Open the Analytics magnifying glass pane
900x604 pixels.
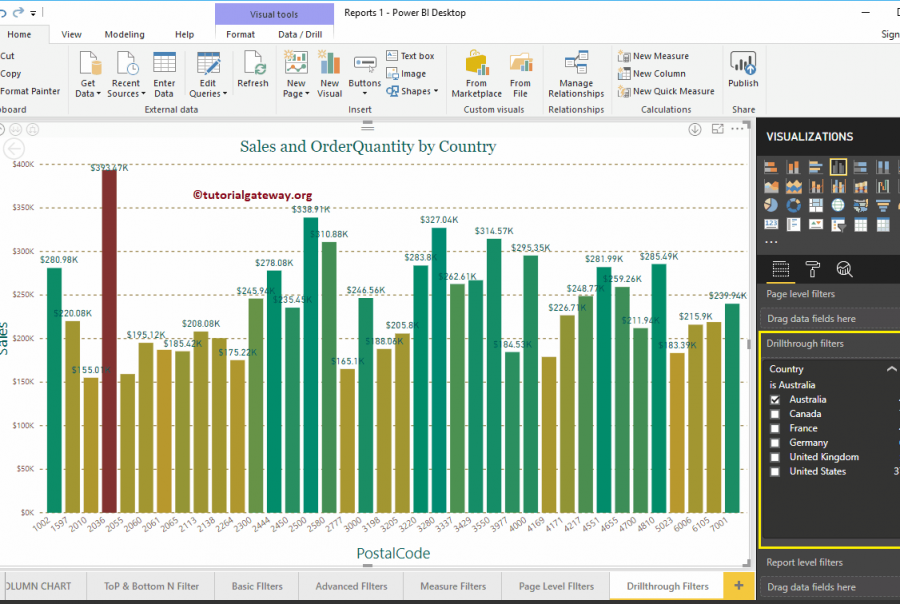click(x=844, y=269)
